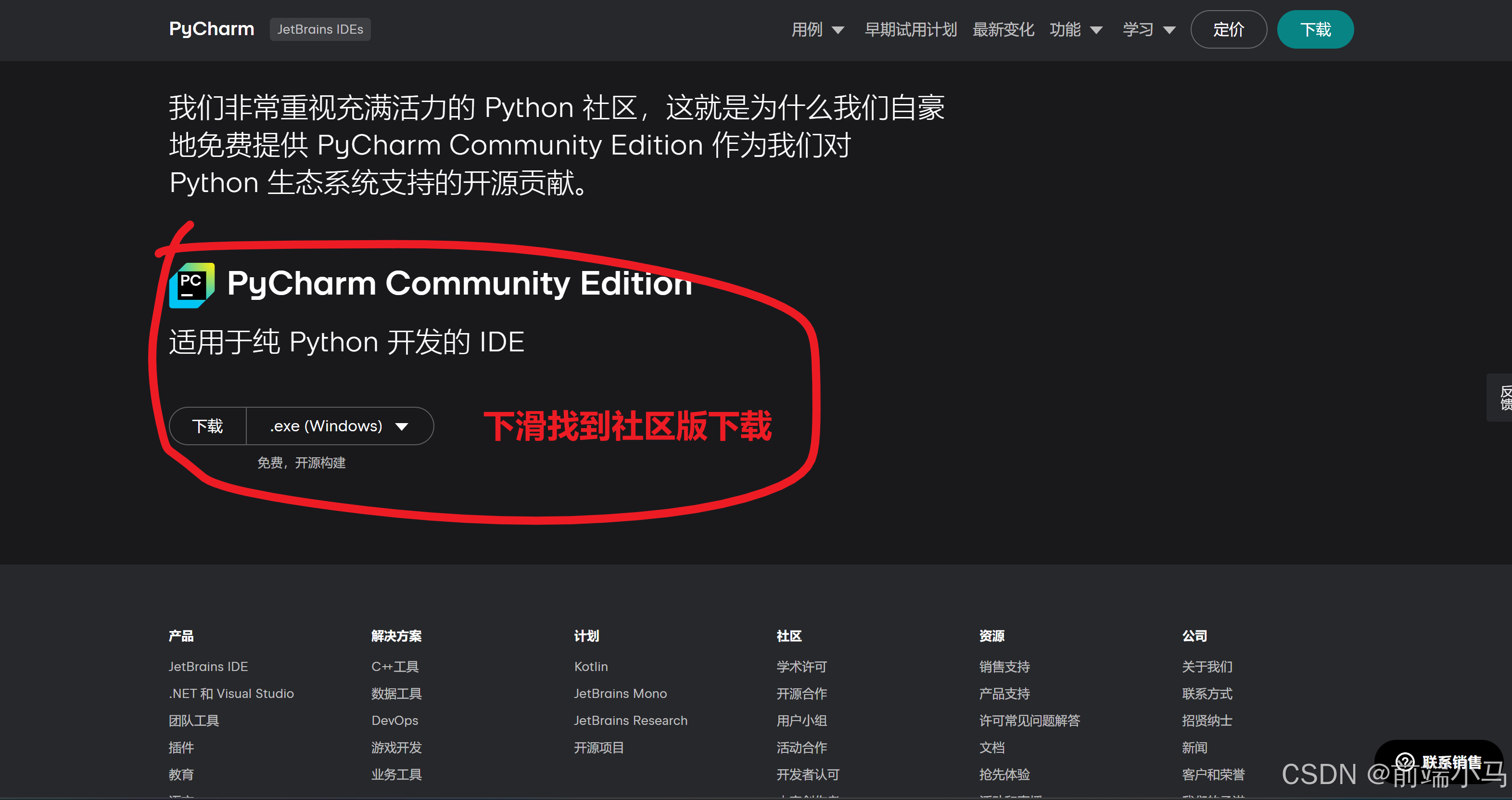Open DevOps footer link
This screenshot has width=1512, height=800.
pos(395,721)
